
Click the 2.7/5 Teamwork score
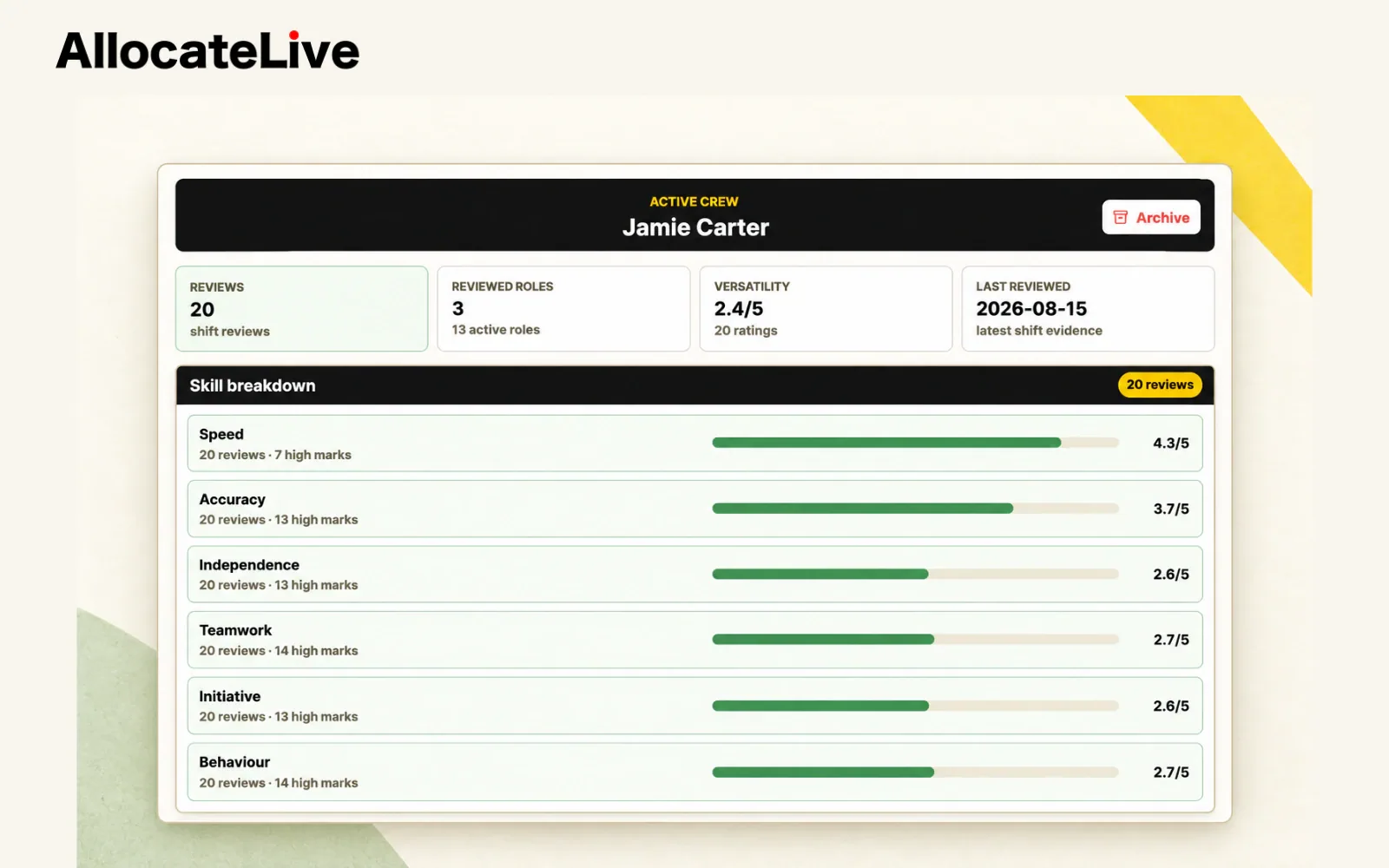pyautogui.click(x=1171, y=640)
